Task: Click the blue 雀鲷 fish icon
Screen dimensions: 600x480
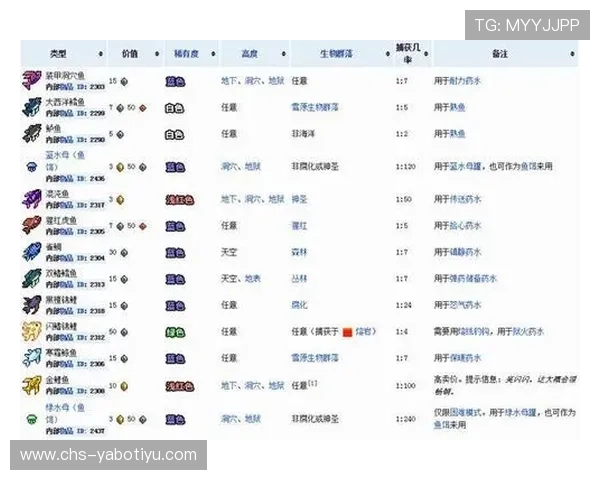Action: (32, 252)
